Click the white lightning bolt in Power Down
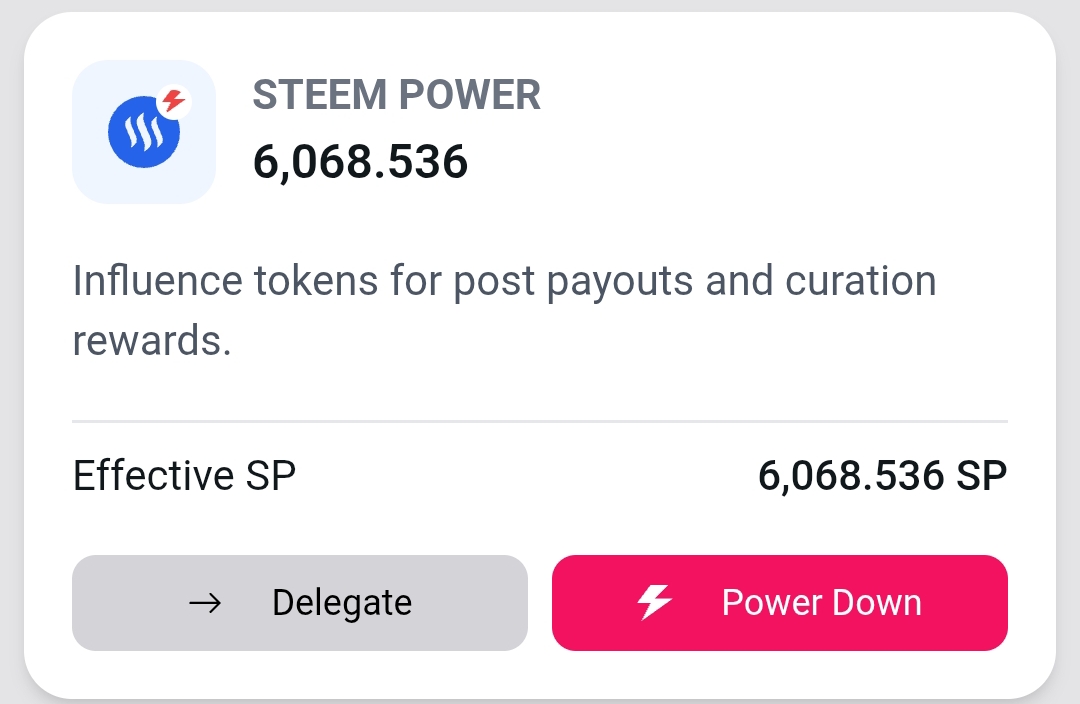 pyautogui.click(x=654, y=603)
